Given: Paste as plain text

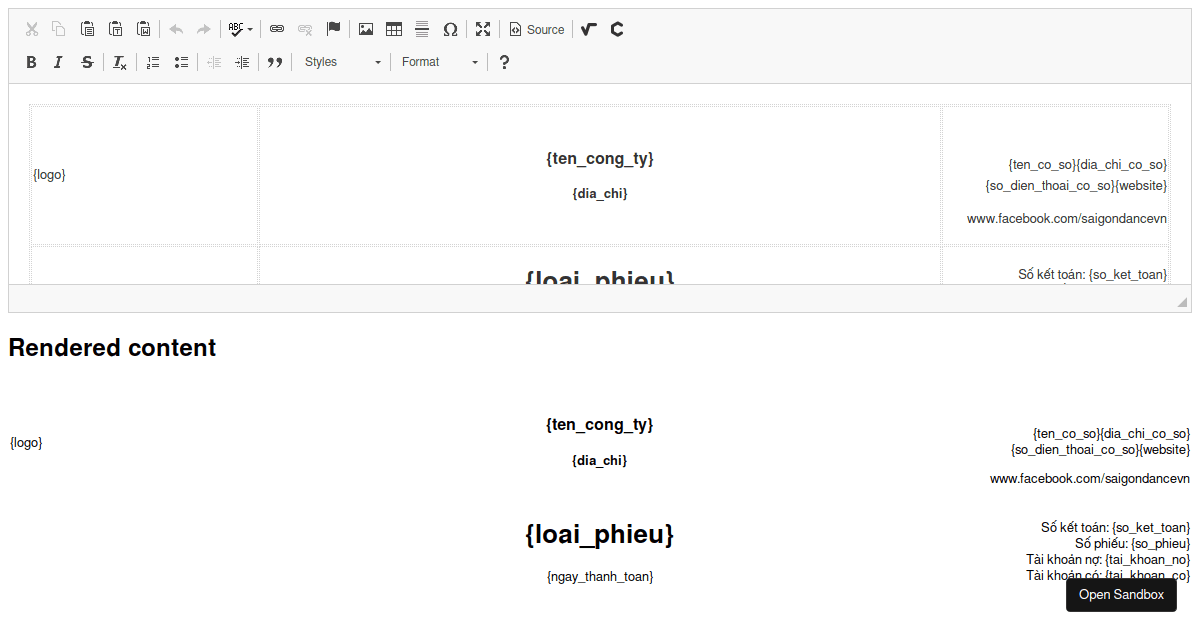Looking at the screenshot, I should coord(116,29).
